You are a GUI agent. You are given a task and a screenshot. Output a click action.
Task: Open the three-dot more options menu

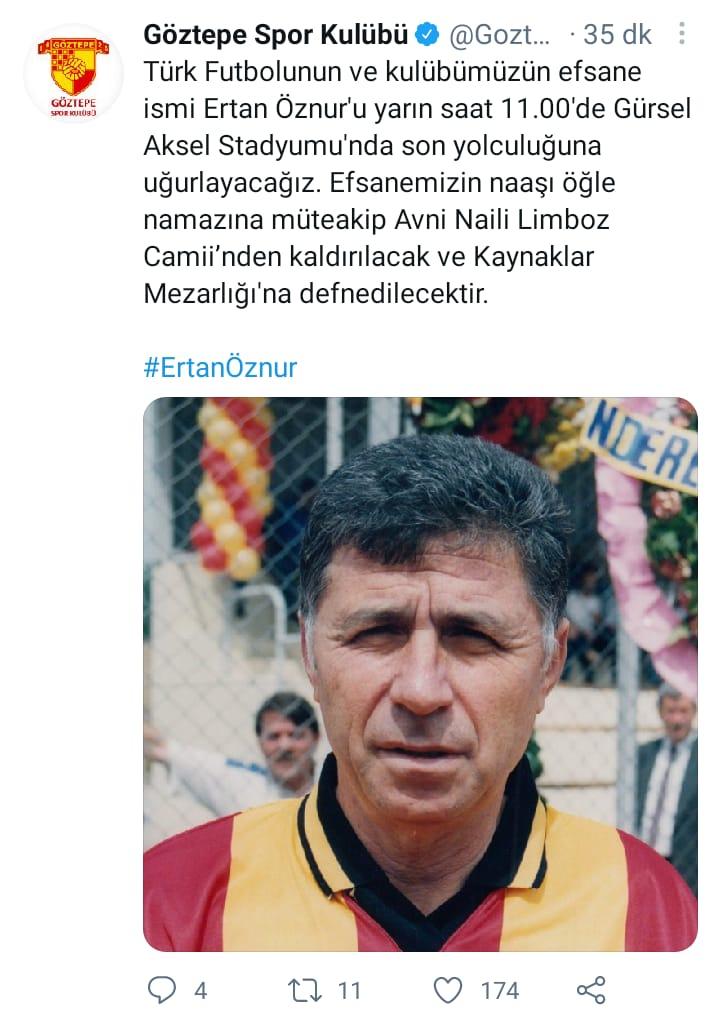tap(682, 33)
